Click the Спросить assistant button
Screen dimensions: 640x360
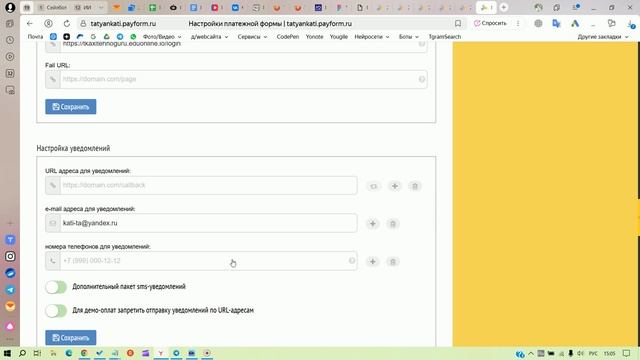pos(490,23)
